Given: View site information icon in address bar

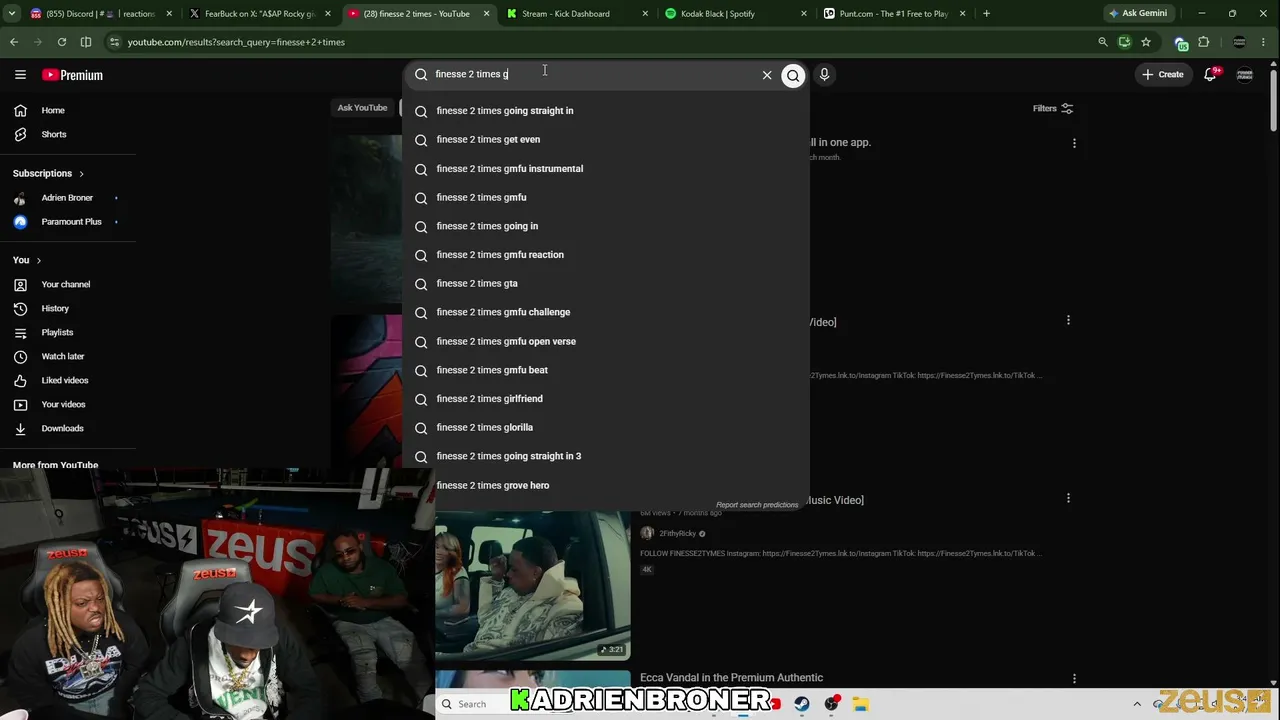Looking at the screenshot, I should [x=114, y=42].
